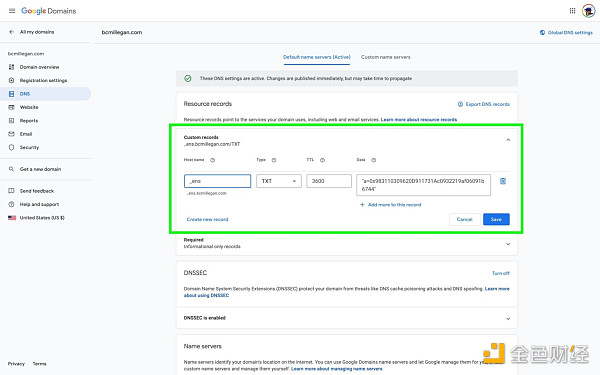Switch to Custom name servers tab

(x=385, y=57)
